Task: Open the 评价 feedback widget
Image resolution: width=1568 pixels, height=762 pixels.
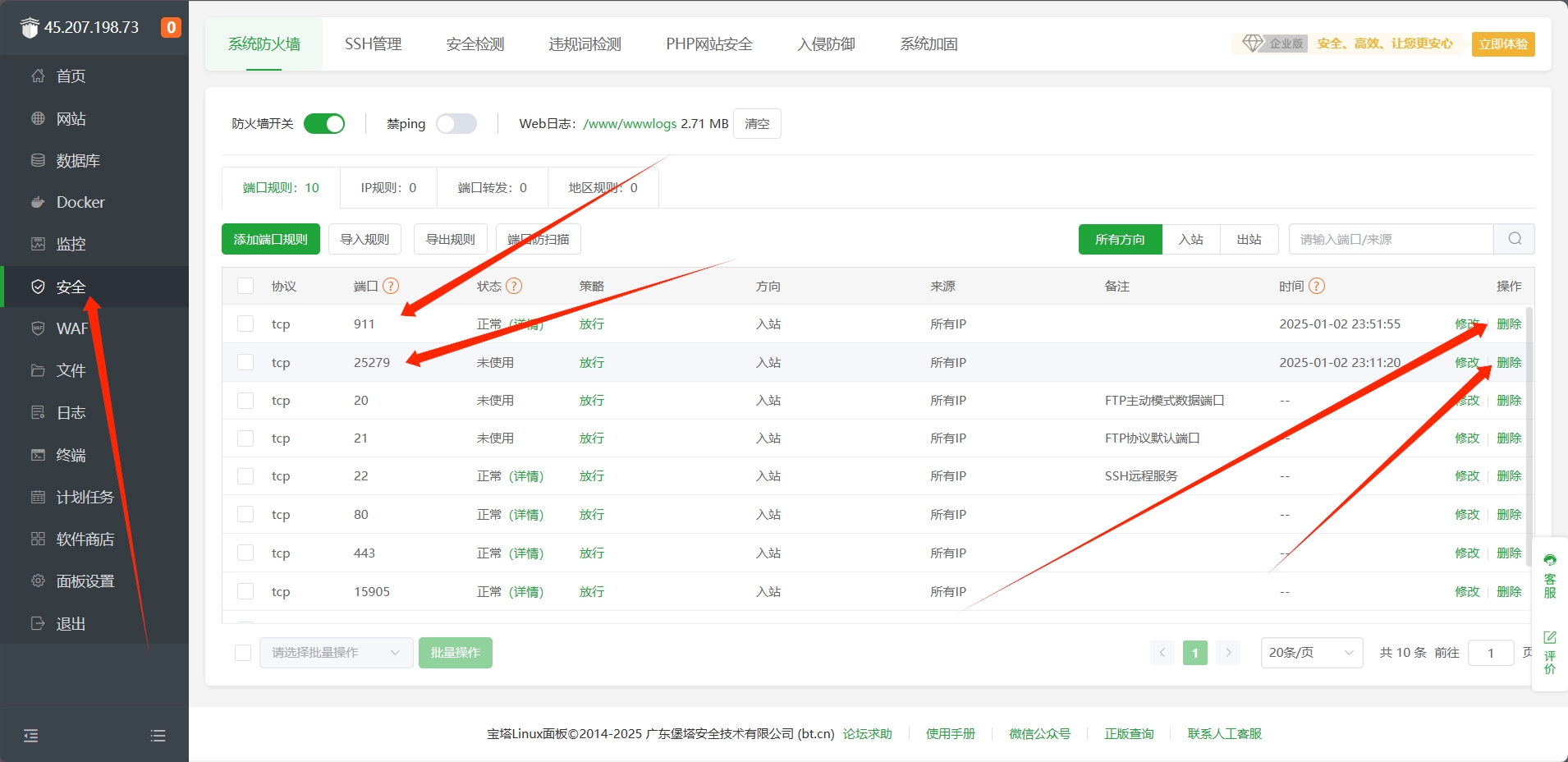Action: pyautogui.click(x=1550, y=653)
